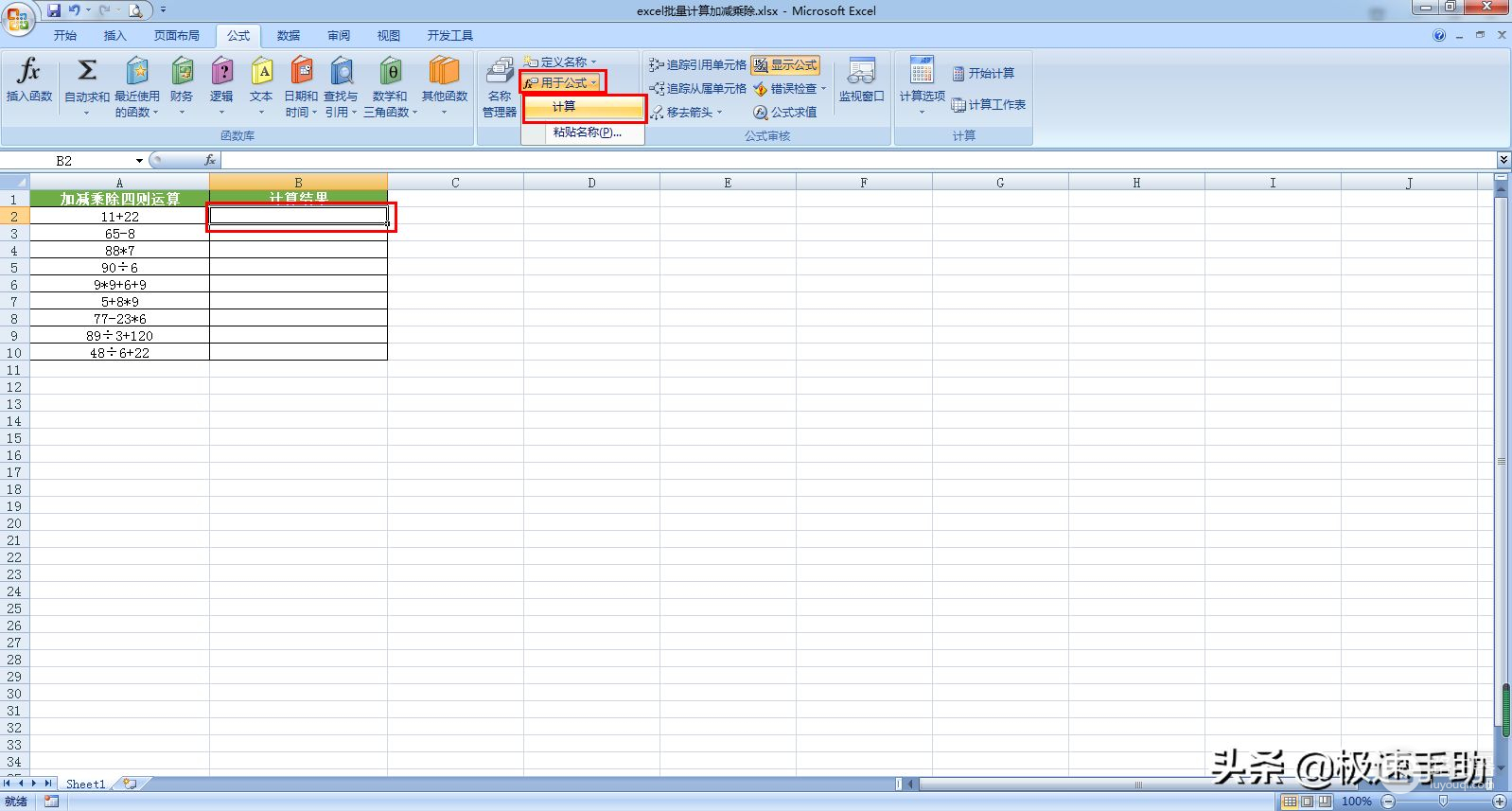The height and width of the screenshot is (811, 1512).
Task: Click 粘贴名称 in the dropdown menu
Action: [x=587, y=132]
